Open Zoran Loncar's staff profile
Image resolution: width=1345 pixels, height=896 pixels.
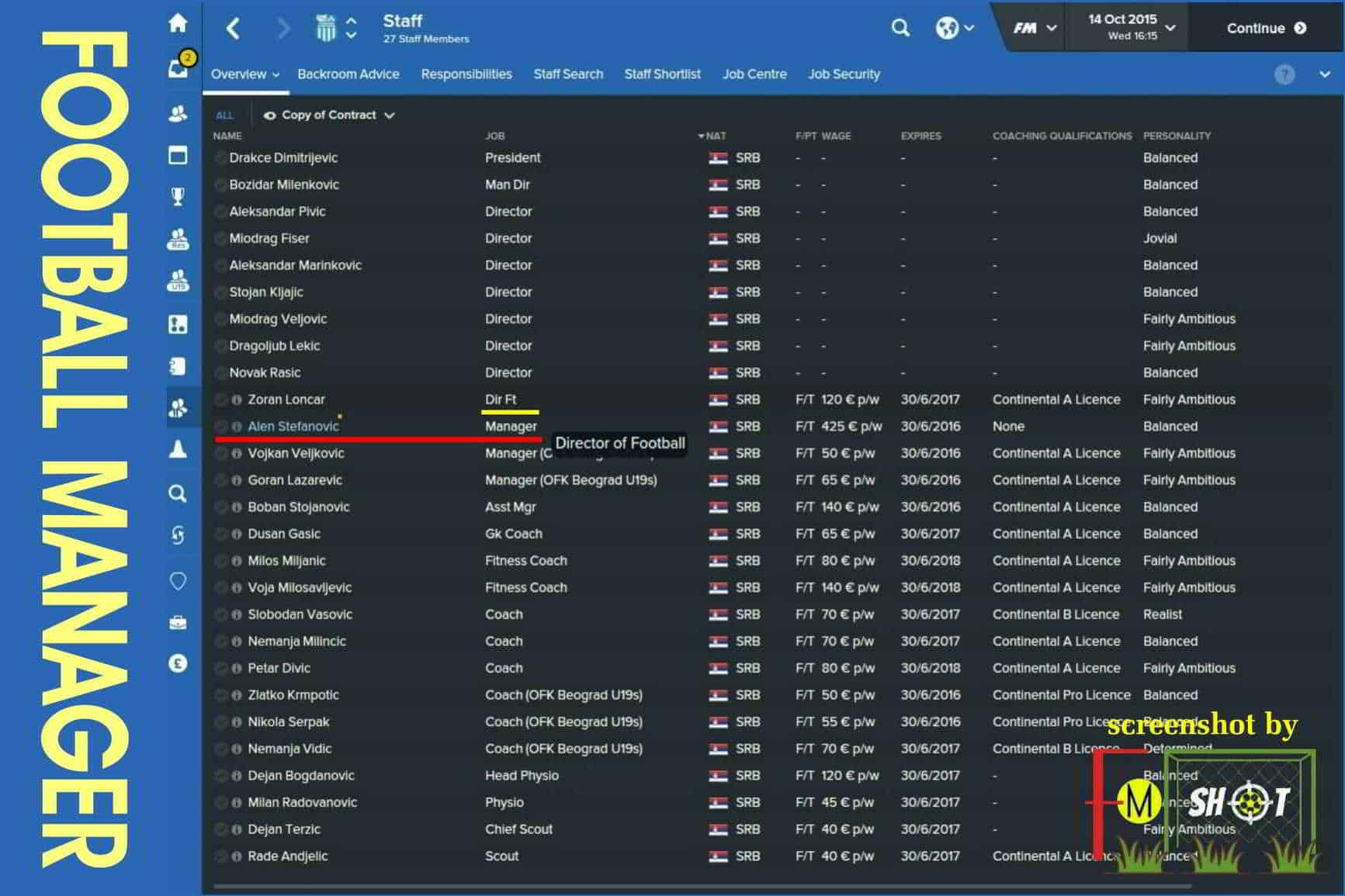pyautogui.click(x=286, y=400)
